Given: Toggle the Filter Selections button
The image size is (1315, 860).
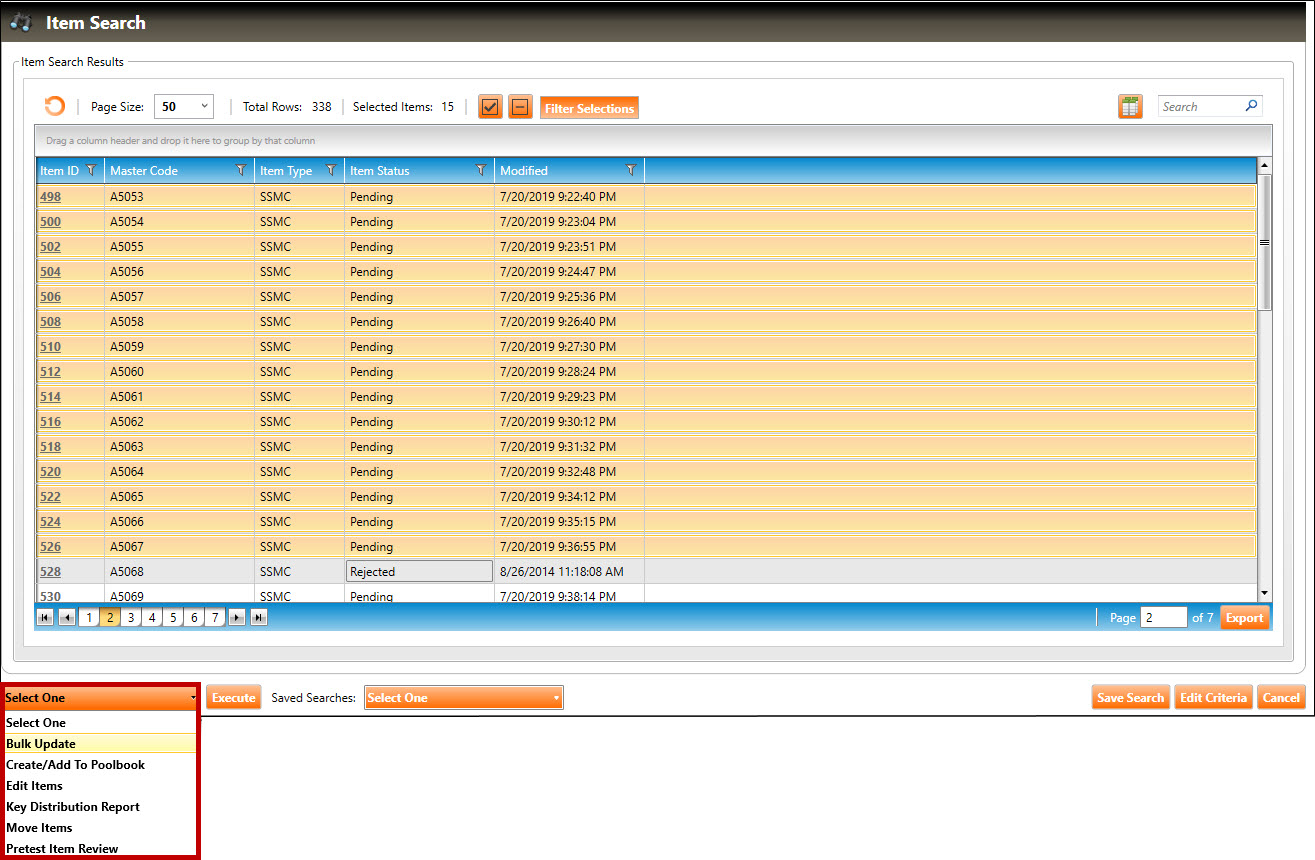Looking at the screenshot, I should tap(589, 108).
